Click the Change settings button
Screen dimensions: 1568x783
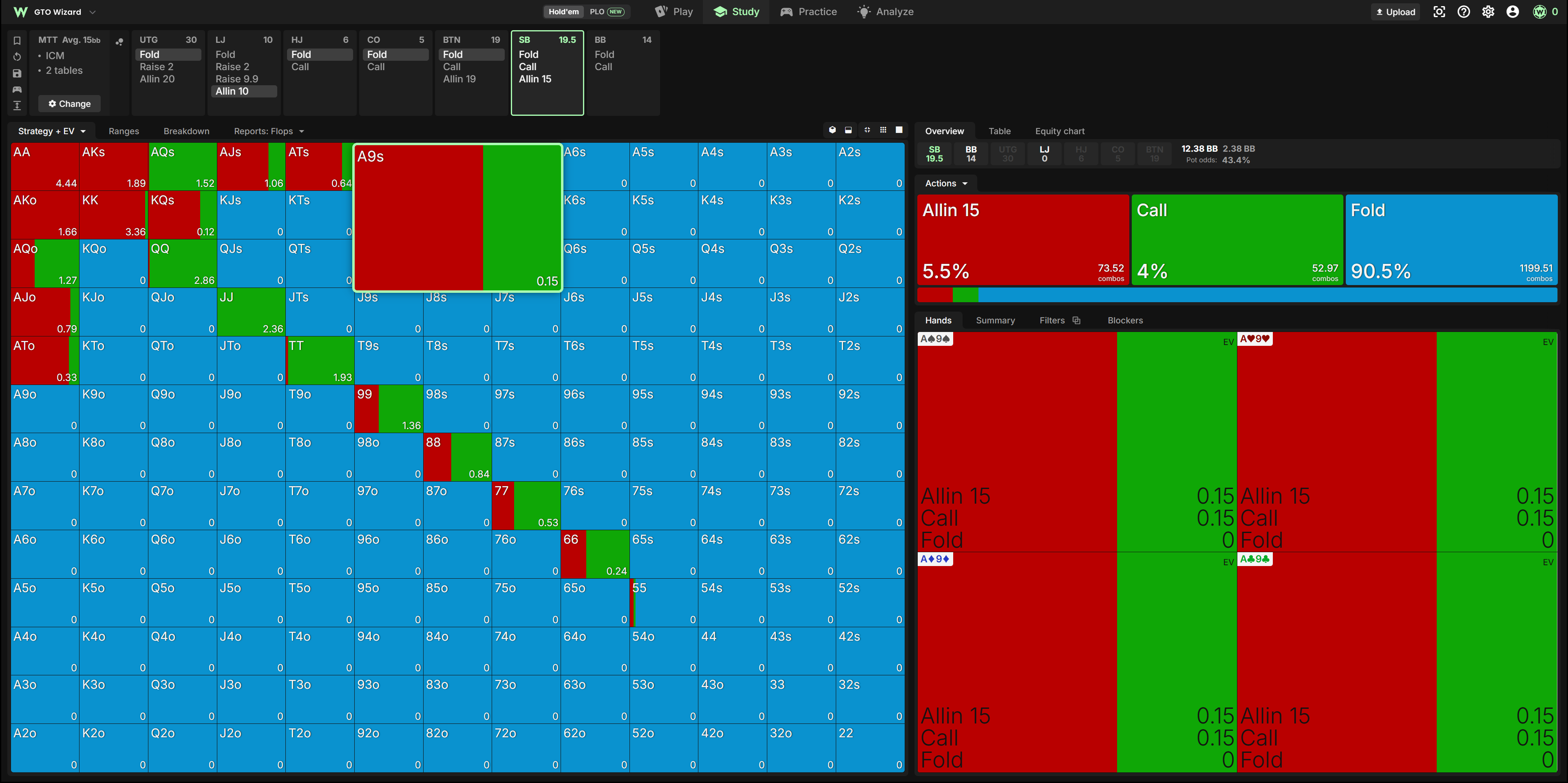coord(69,104)
